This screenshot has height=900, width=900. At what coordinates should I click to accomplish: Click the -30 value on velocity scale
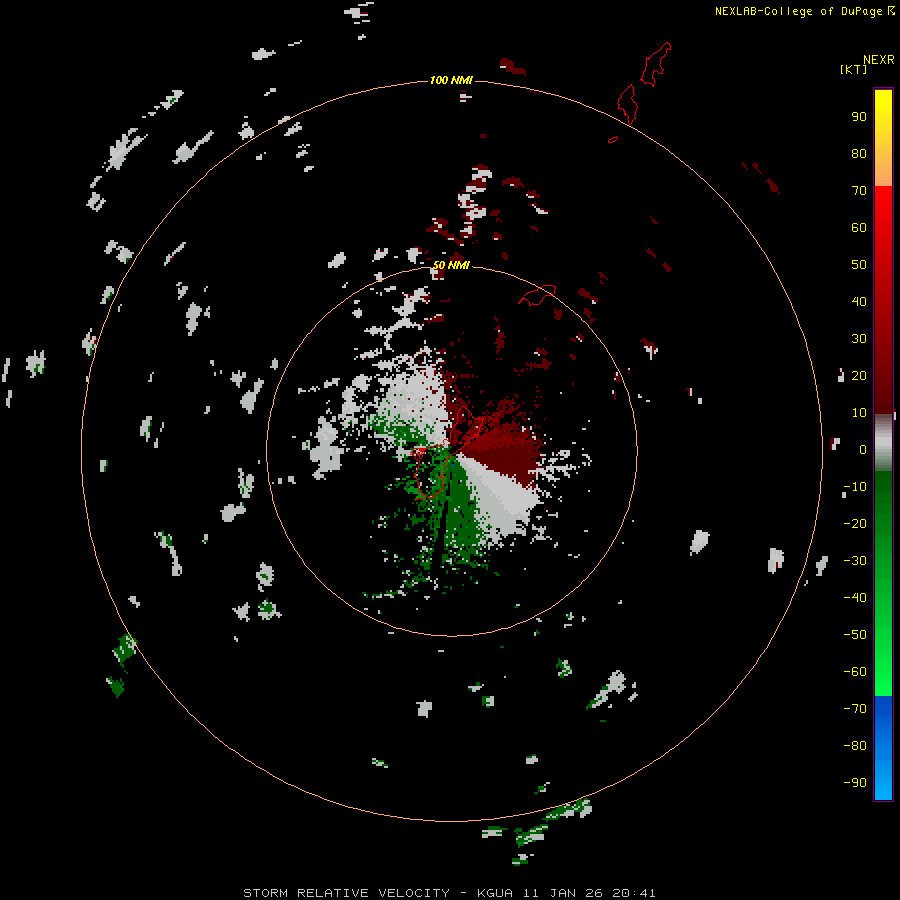click(855, 561)
